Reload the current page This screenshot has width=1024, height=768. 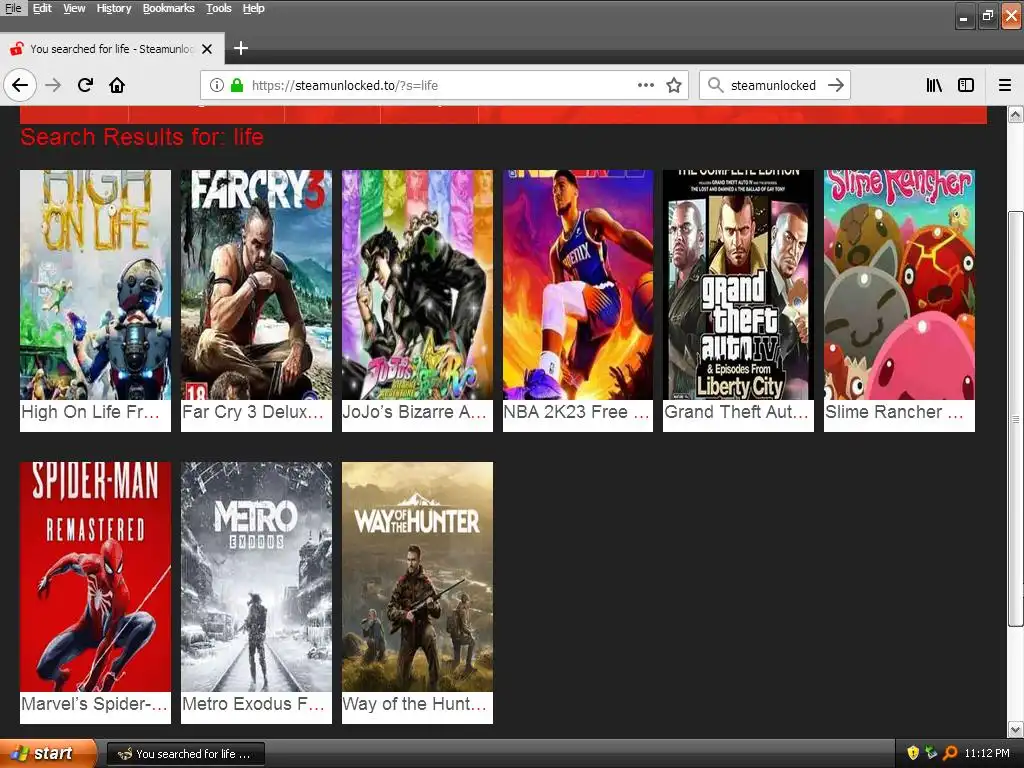coord(85,85)
